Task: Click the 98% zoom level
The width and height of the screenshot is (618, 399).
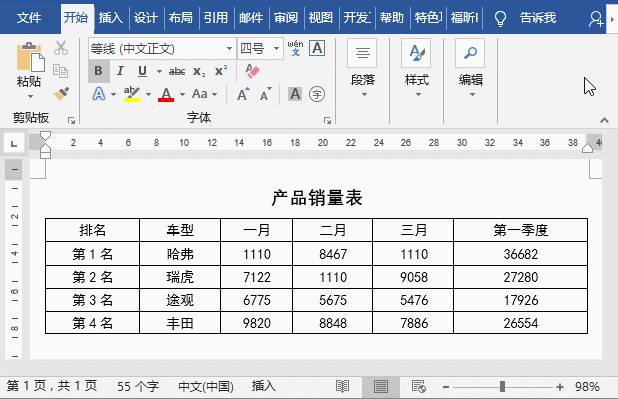Action: point(587,387)
